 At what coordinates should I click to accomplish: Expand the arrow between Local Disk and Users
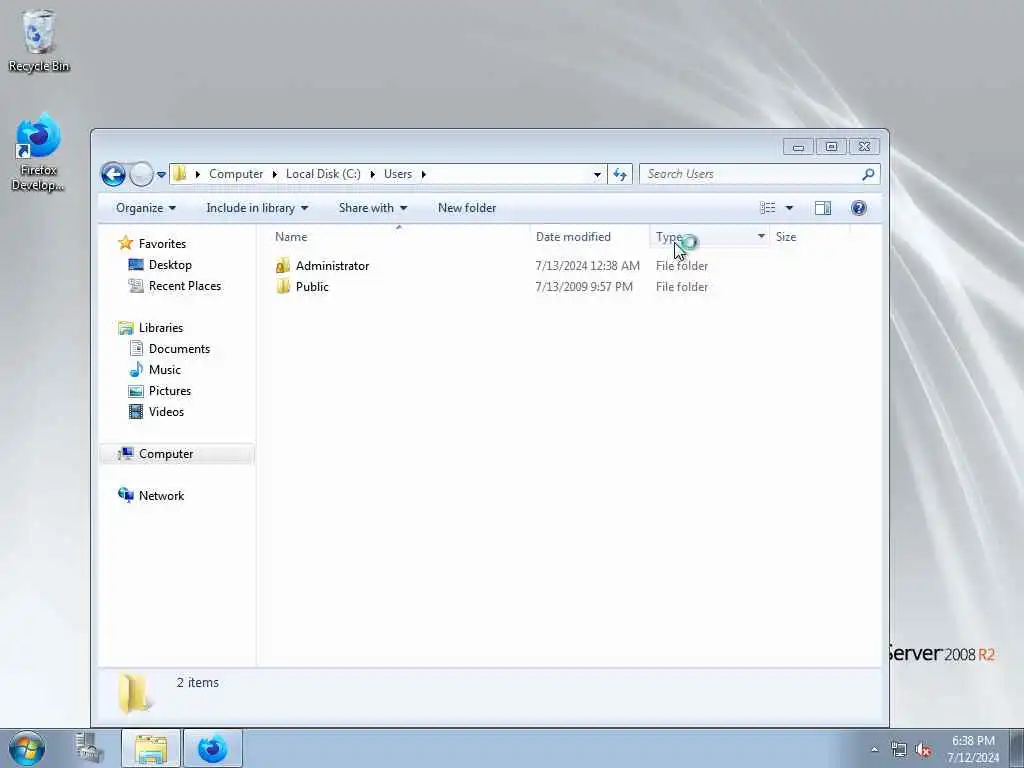pyautogui.click(x=372, y=174)
